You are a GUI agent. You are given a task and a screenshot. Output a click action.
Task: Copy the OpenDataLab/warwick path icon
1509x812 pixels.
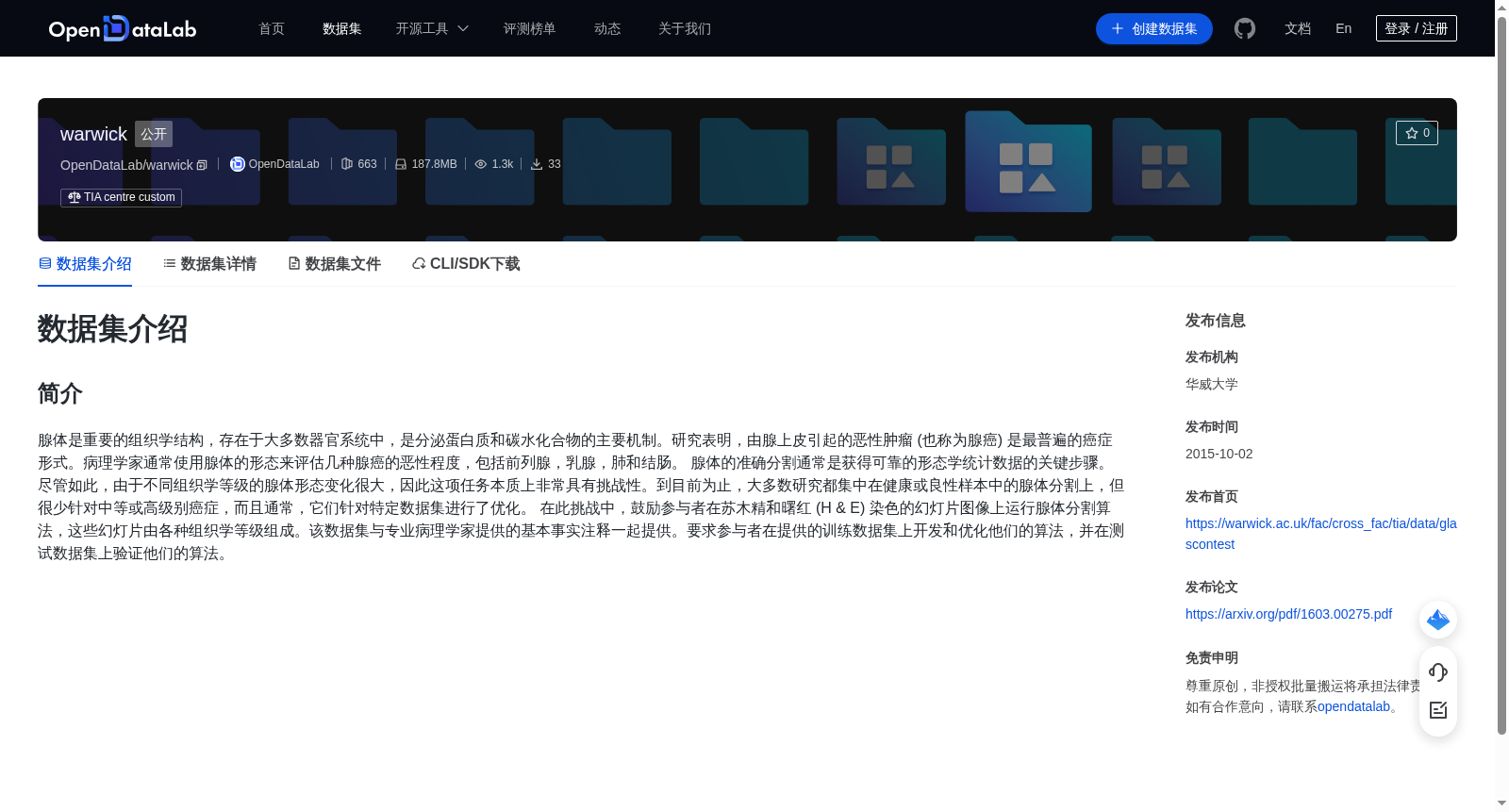(202, 165)
